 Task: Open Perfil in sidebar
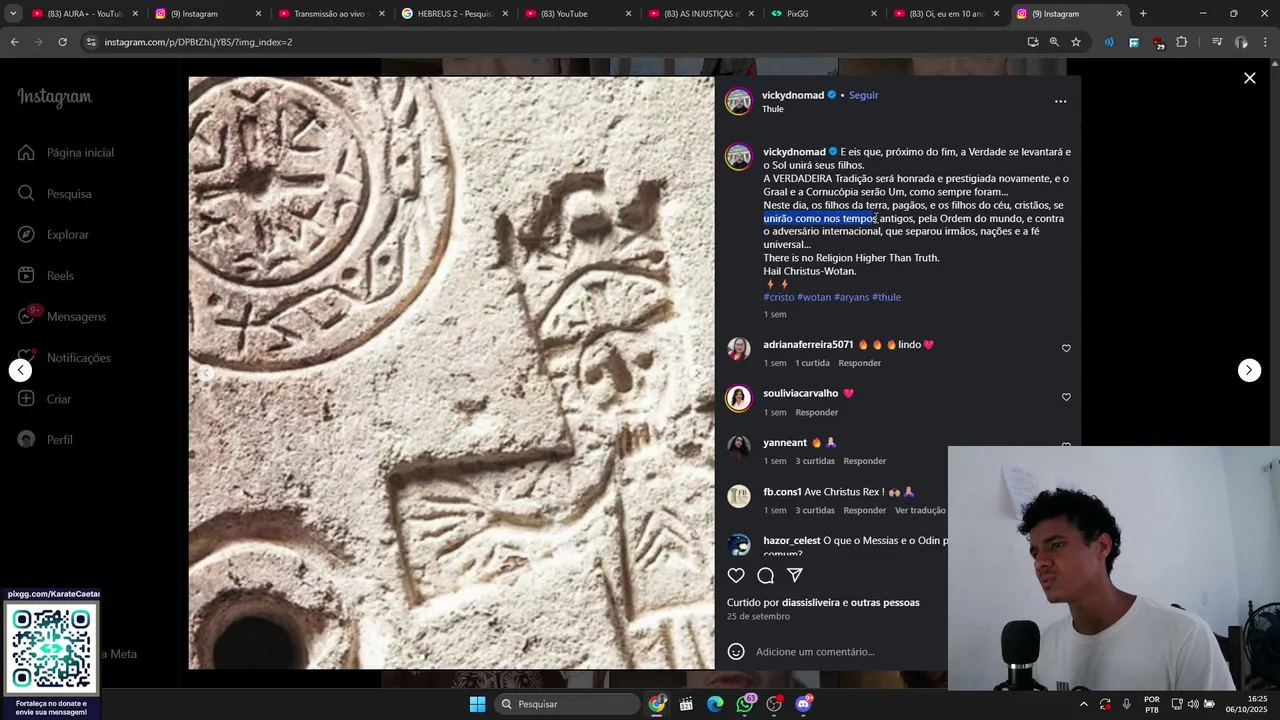[46, 439]
